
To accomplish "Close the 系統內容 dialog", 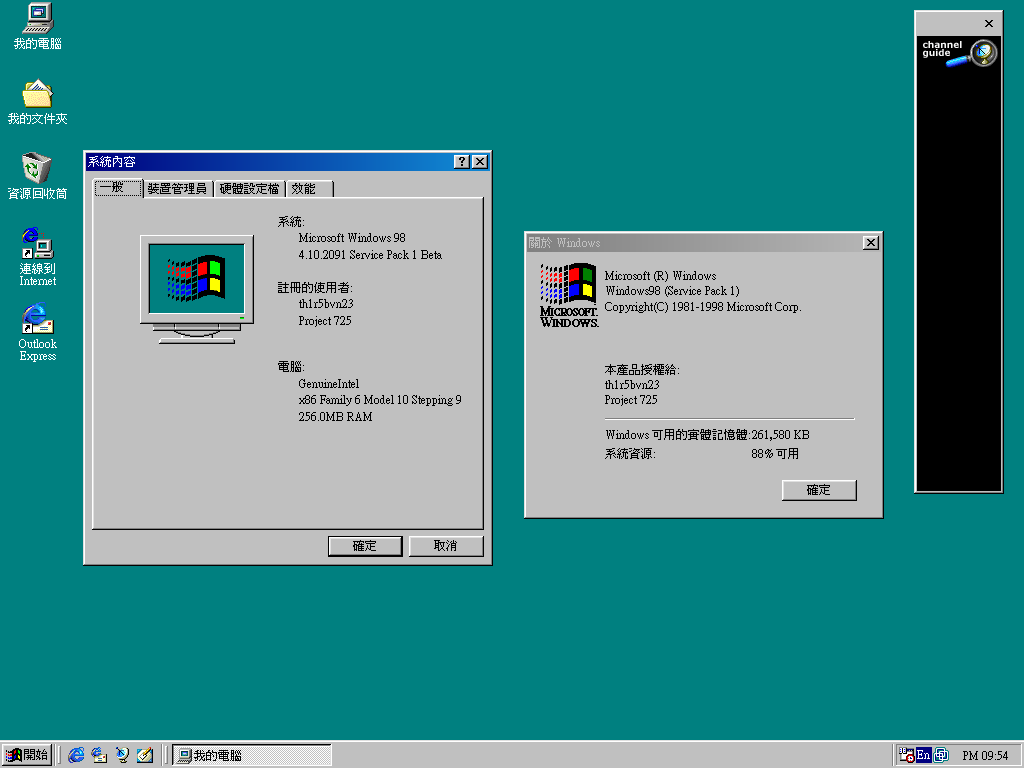I will 480,161.
